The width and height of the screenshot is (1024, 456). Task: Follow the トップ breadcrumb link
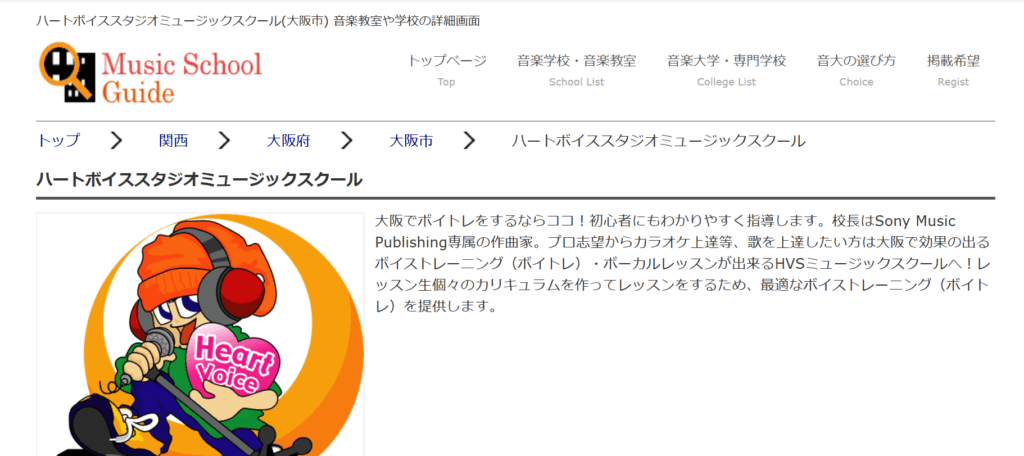pos(59,140)
